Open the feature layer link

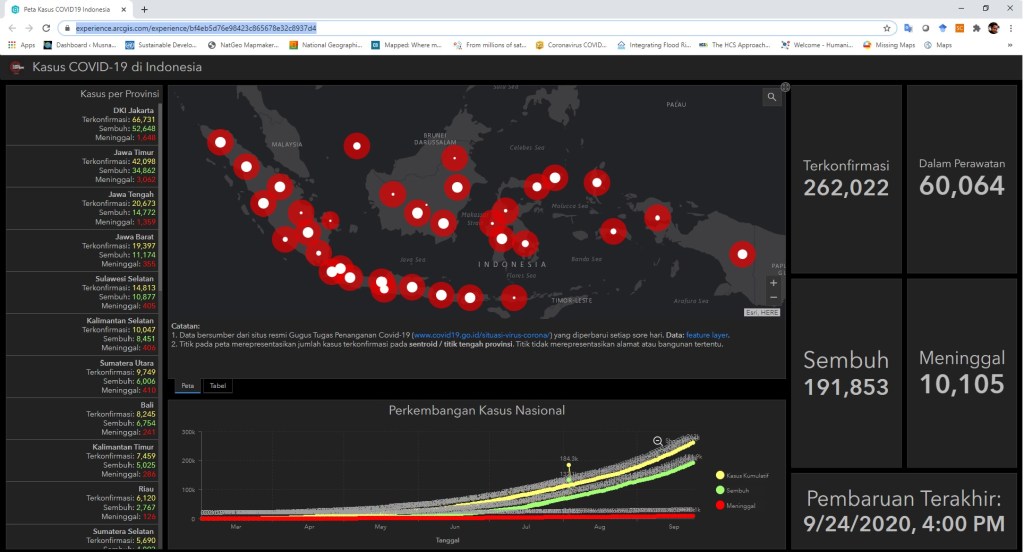(706, 335)
